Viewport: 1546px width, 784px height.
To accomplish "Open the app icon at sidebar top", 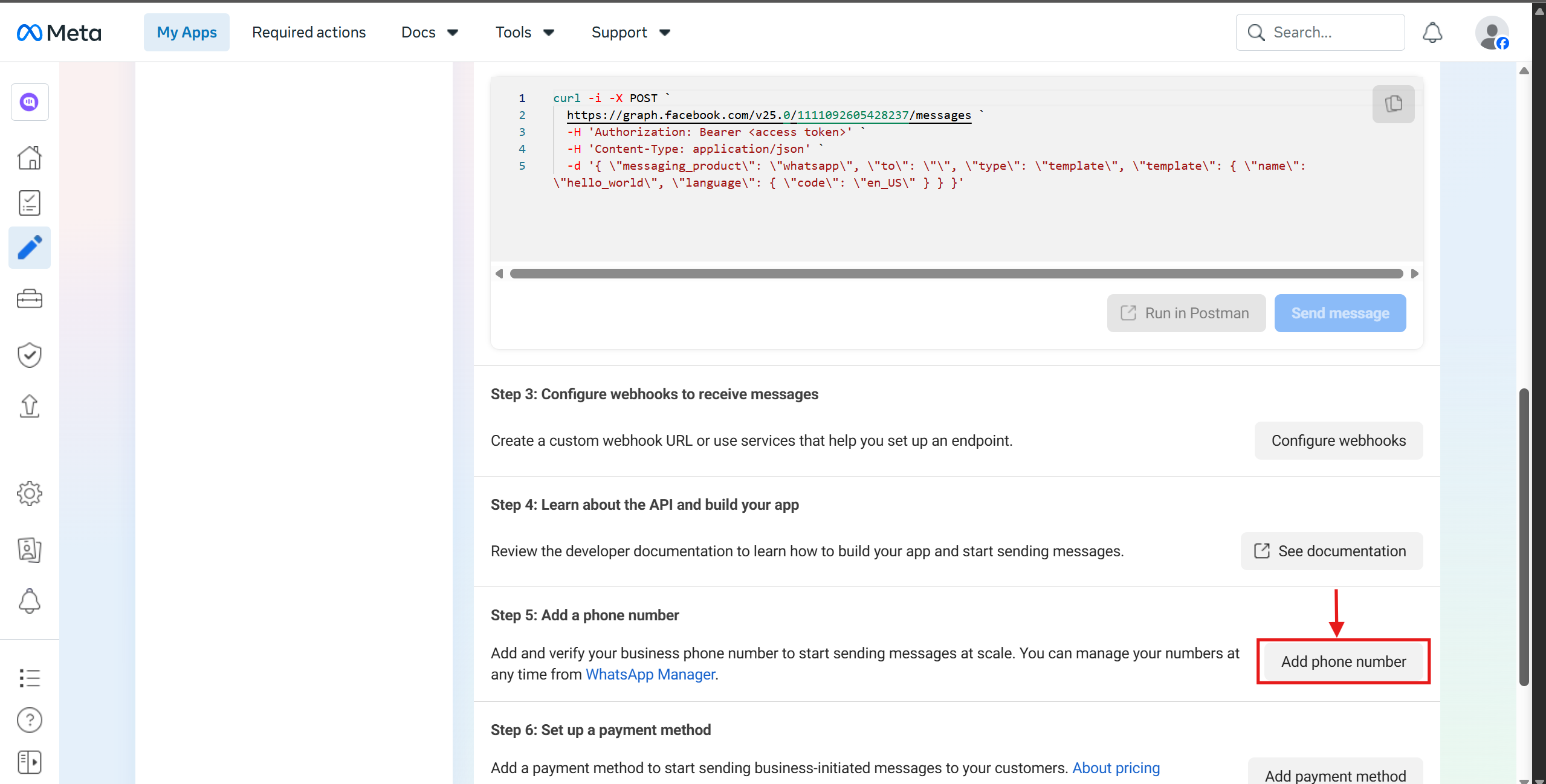I will 30,102.
